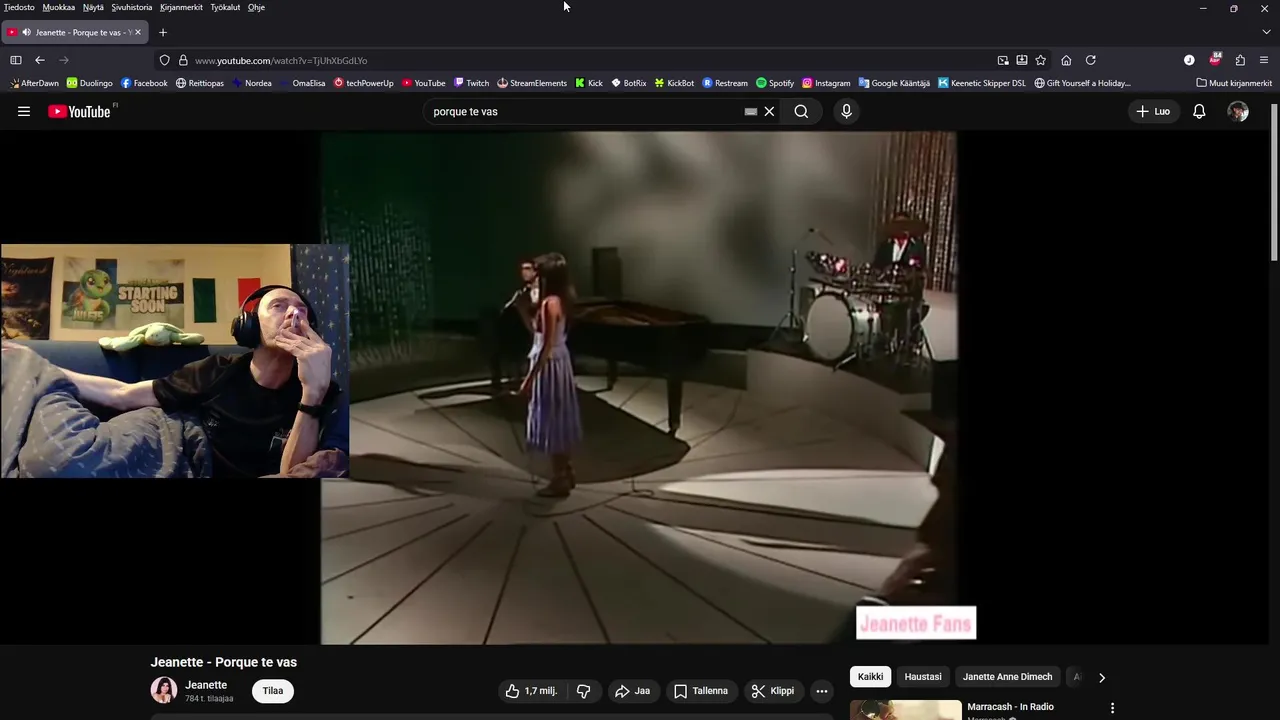Open the YouTube guide hamburger menu

click(x=24, y=112)
